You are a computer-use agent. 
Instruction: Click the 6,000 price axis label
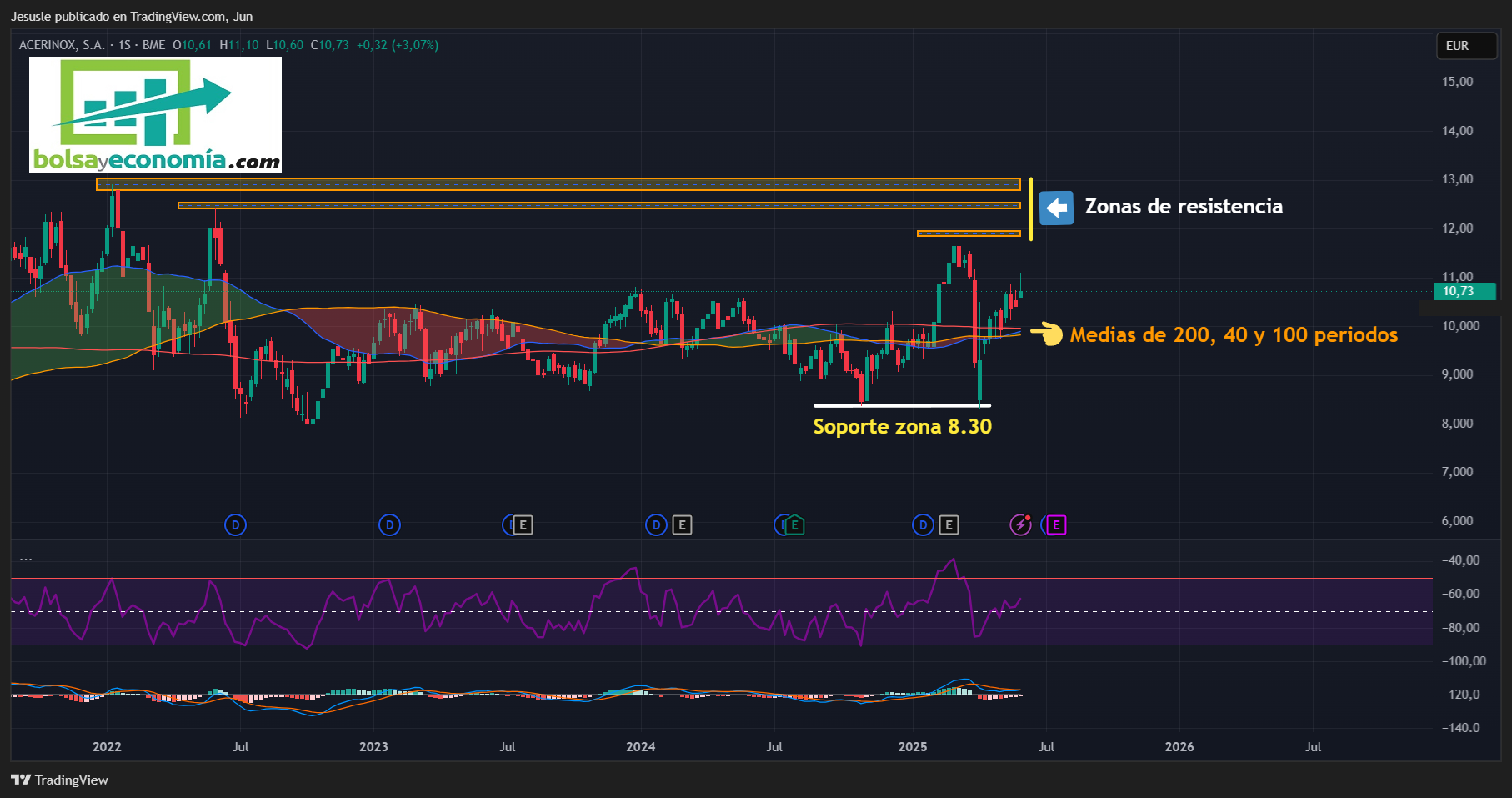1458,521
